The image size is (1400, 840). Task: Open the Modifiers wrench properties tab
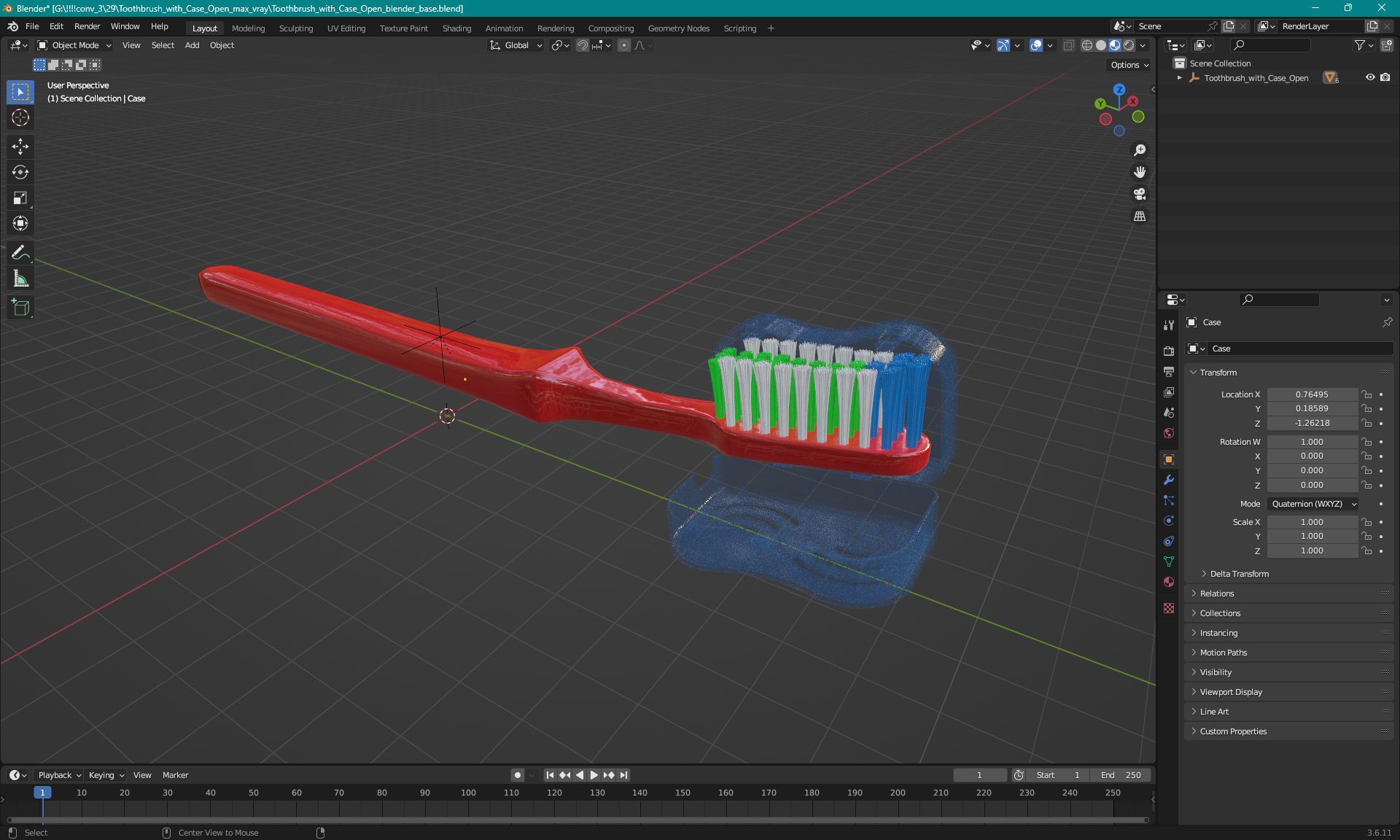(1169, 480)
